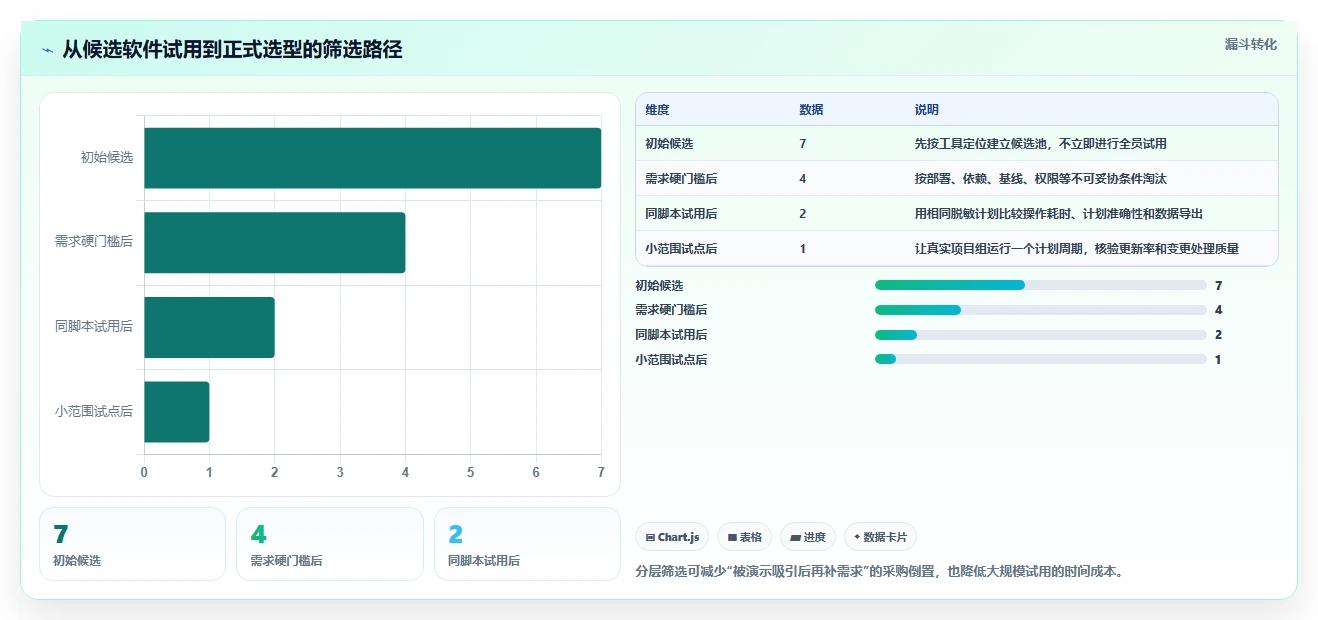Select the 数据卡片 chip

[x=880, y=537]
